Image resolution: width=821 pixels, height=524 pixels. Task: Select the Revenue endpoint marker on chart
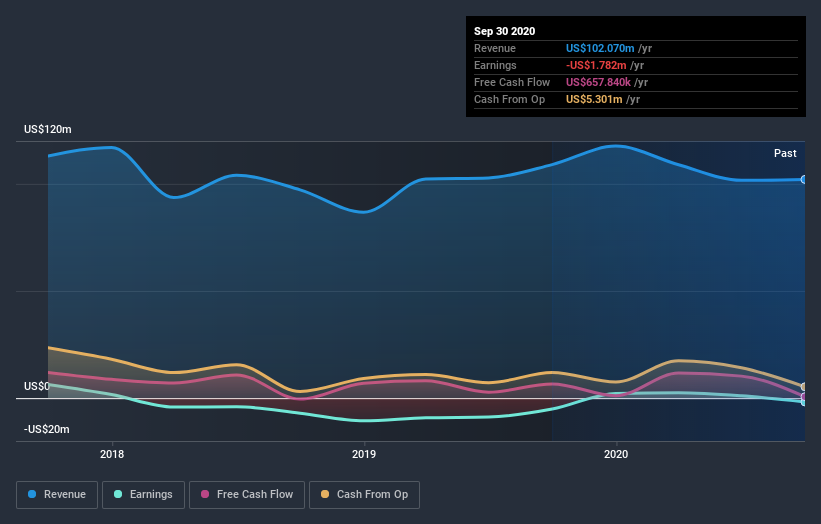tap(804, 180)
